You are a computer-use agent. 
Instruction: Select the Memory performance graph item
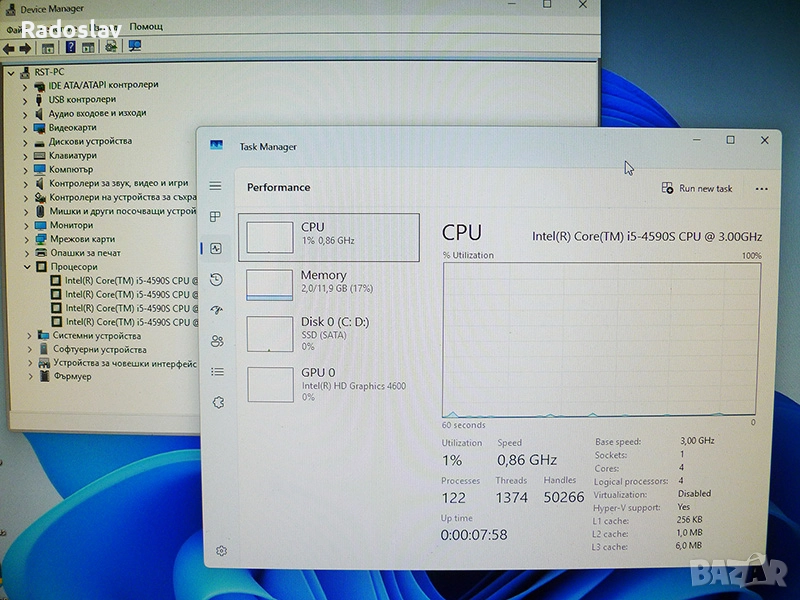(329, 284)
